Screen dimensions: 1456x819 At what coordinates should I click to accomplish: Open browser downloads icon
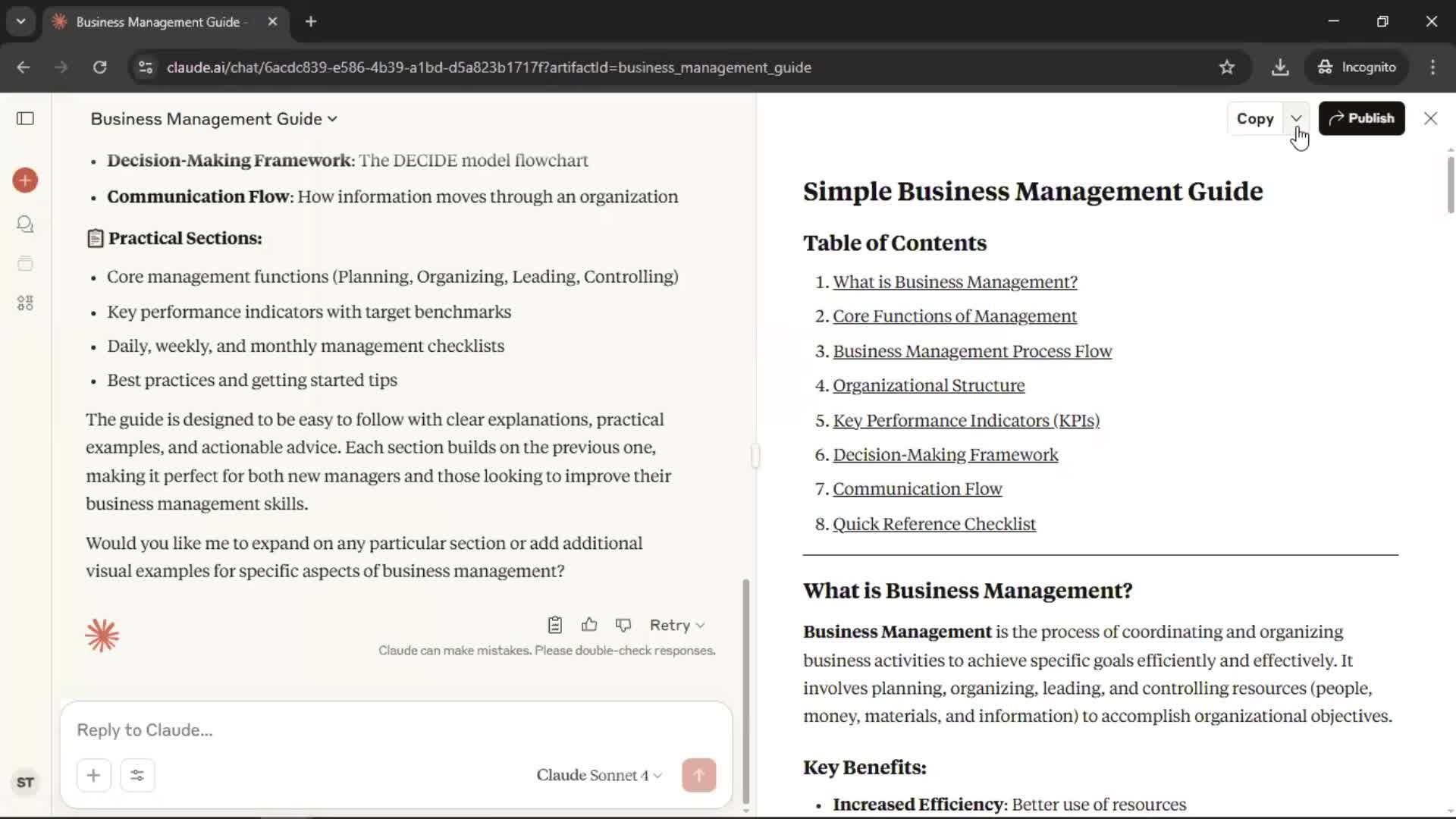(1280, 67)
